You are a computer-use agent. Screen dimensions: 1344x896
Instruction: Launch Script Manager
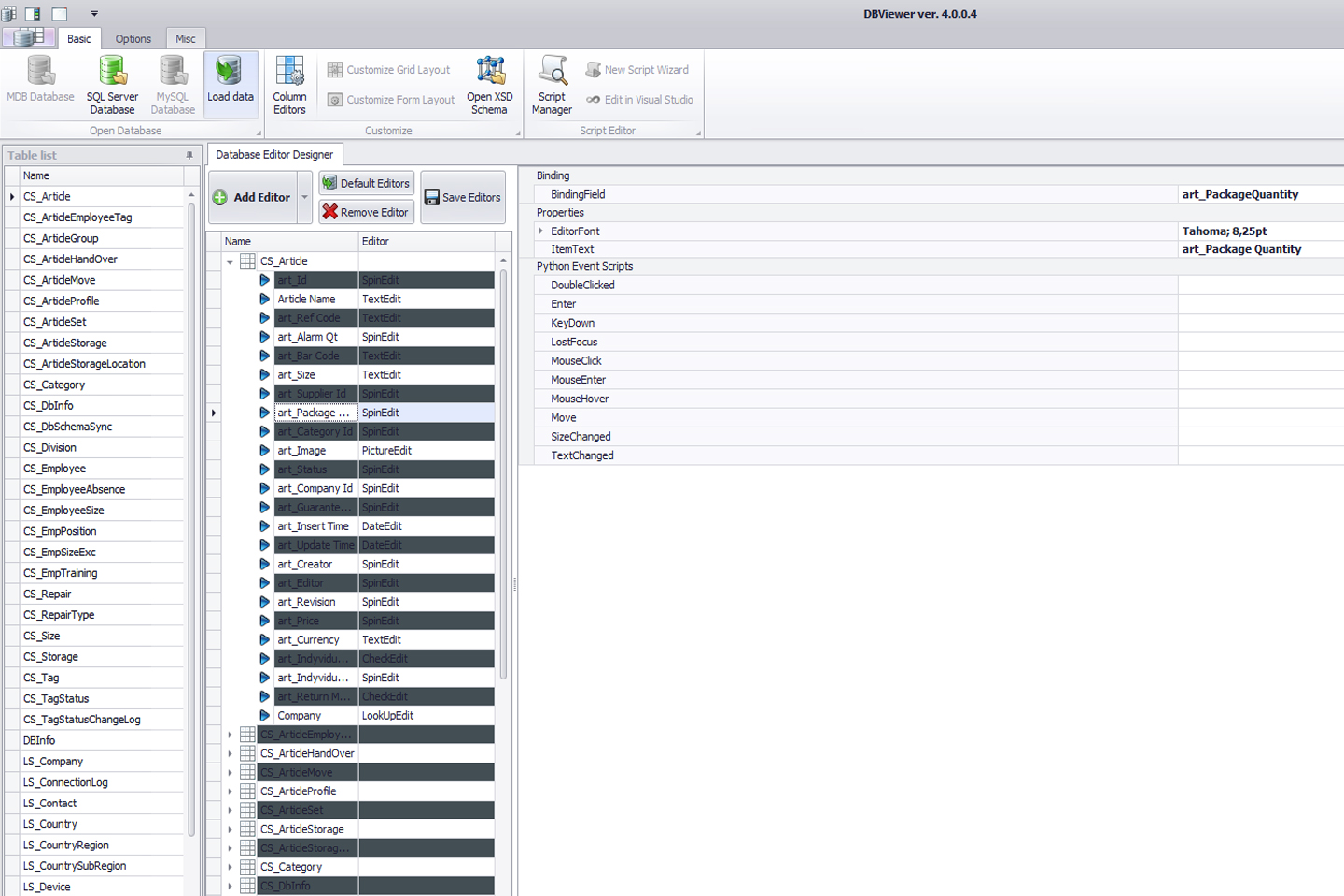[x=552, y=84]
